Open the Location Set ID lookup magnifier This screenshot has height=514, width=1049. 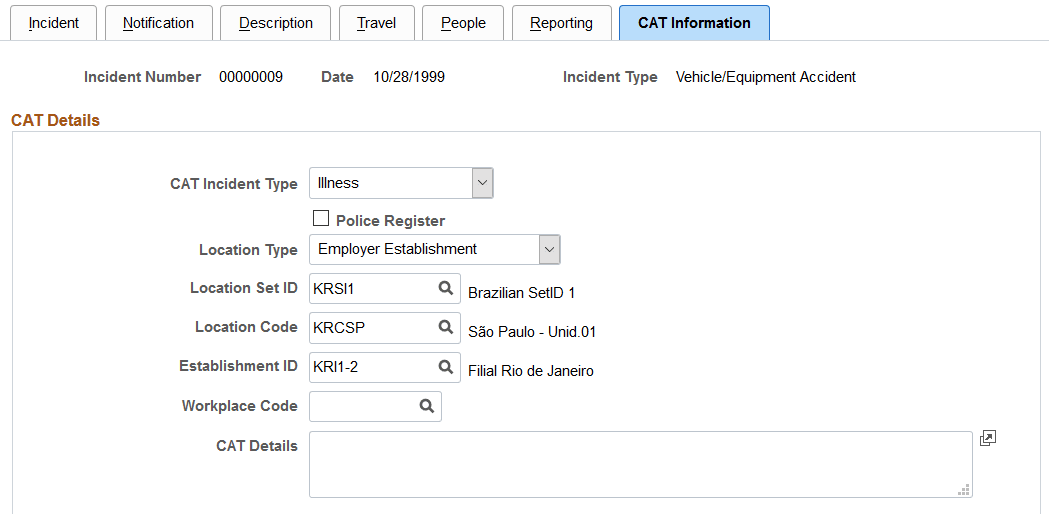tap(446, 288)
